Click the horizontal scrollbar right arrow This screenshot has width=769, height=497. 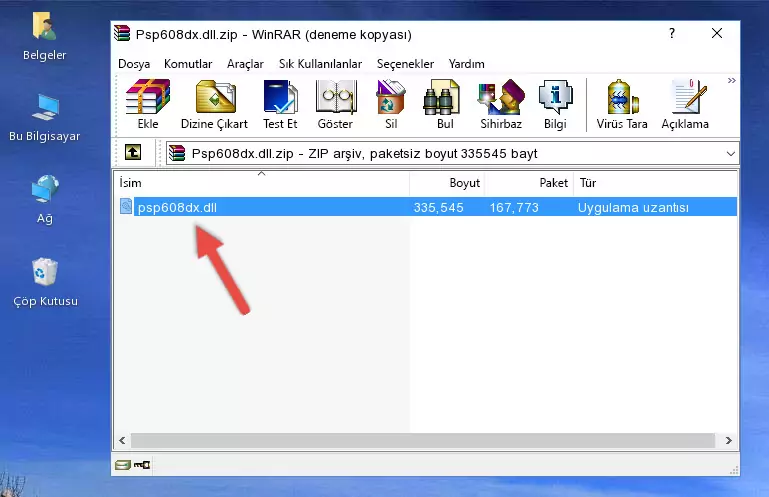728,440
